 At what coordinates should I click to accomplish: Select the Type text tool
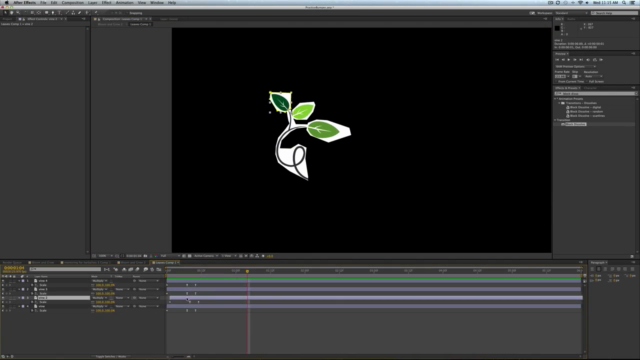tap(60, 13)
